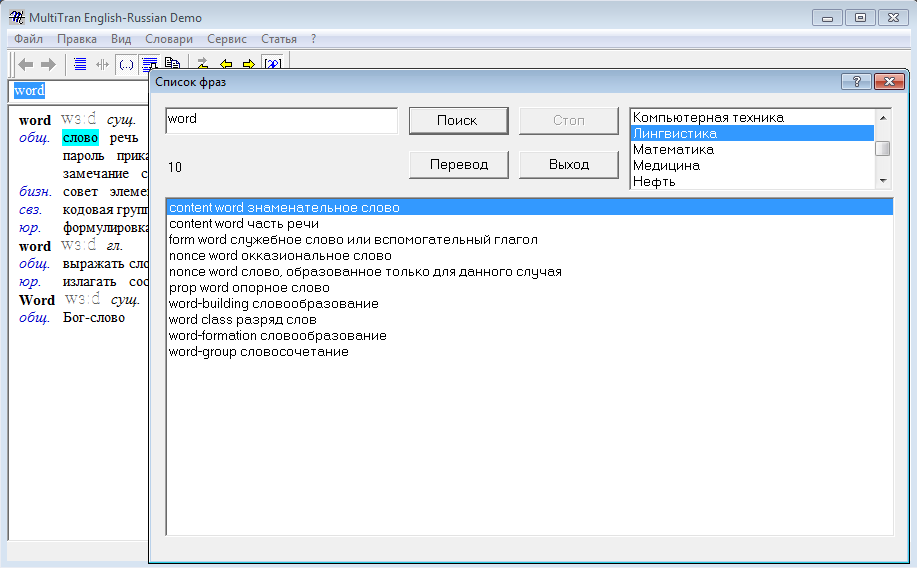The height and width of the screenshot is (568, 917).
Task: Open the Словари menu
Action: click(x=169, y=39)
